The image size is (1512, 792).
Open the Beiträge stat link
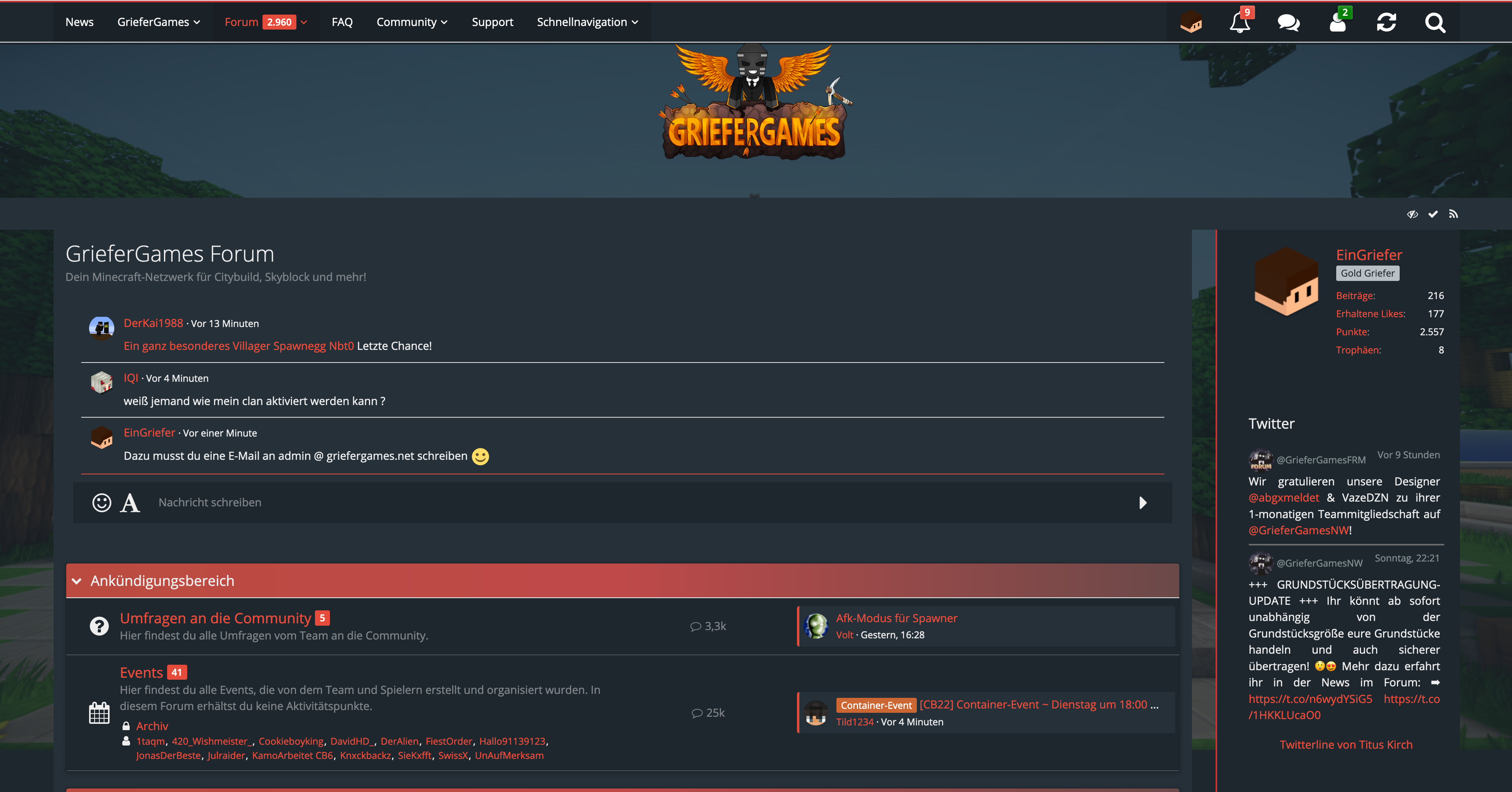coord(1355,296)
